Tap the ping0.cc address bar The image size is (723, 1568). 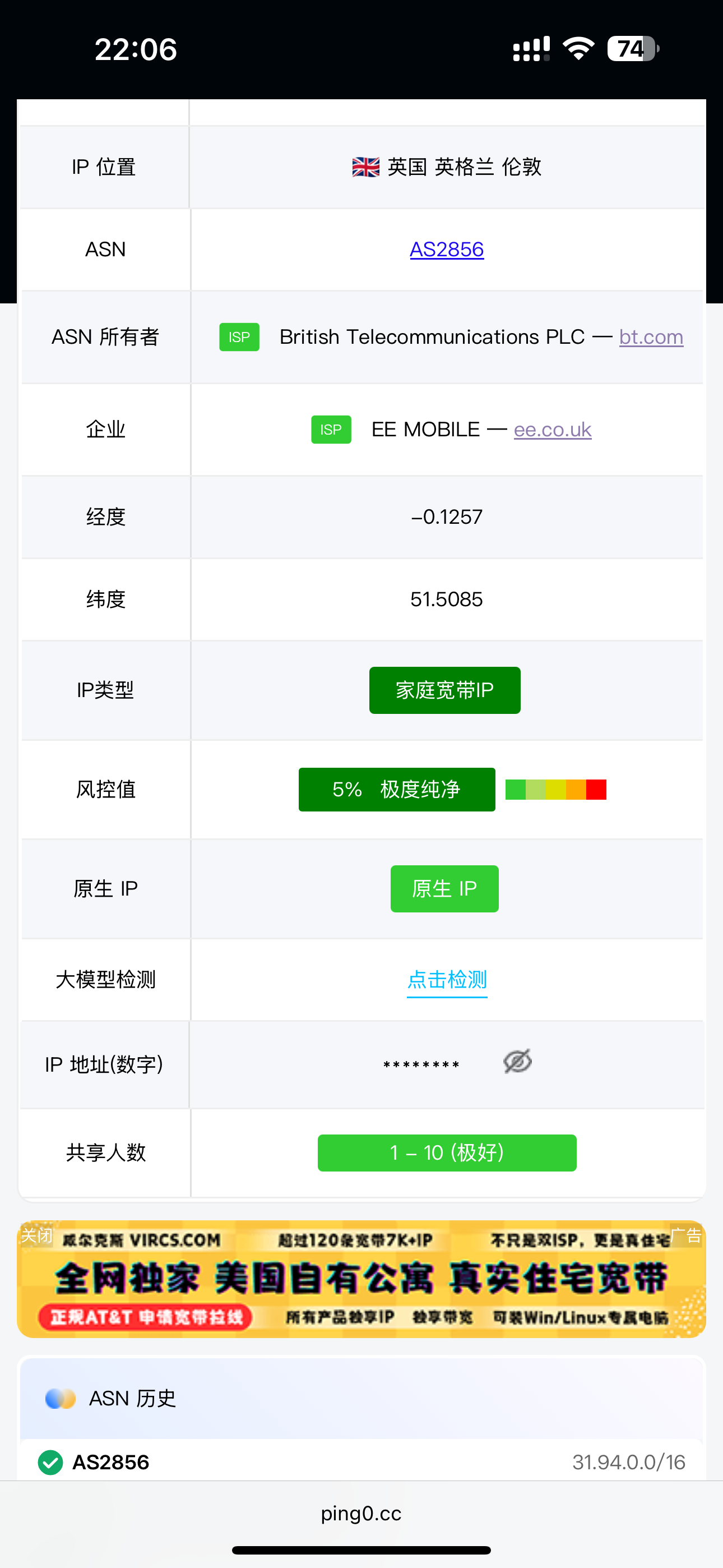coord(361,1513)
